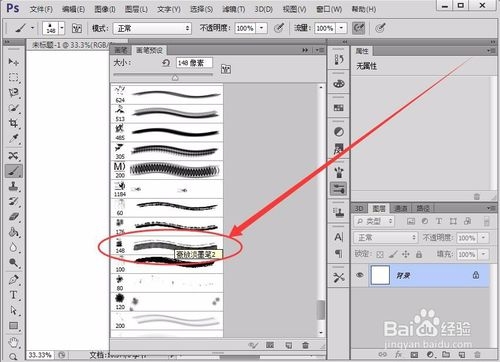The height and width of the screenshot is (362, 500).
Task: Select the Brush tool in the toolbox
Action: 13,171
